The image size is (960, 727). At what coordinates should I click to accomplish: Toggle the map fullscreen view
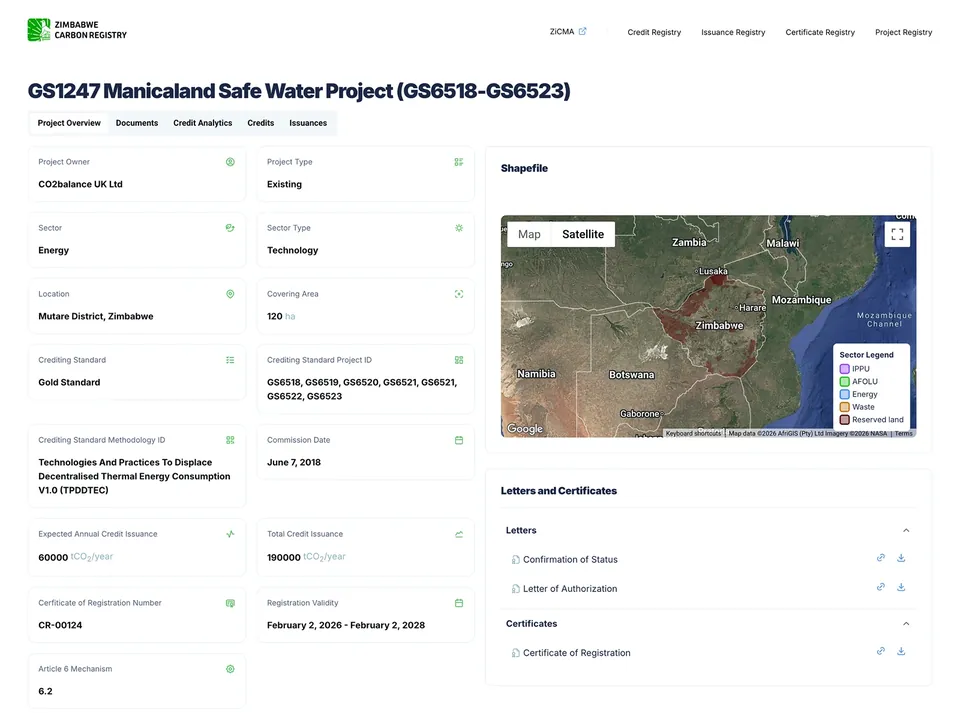click(897, 234)
